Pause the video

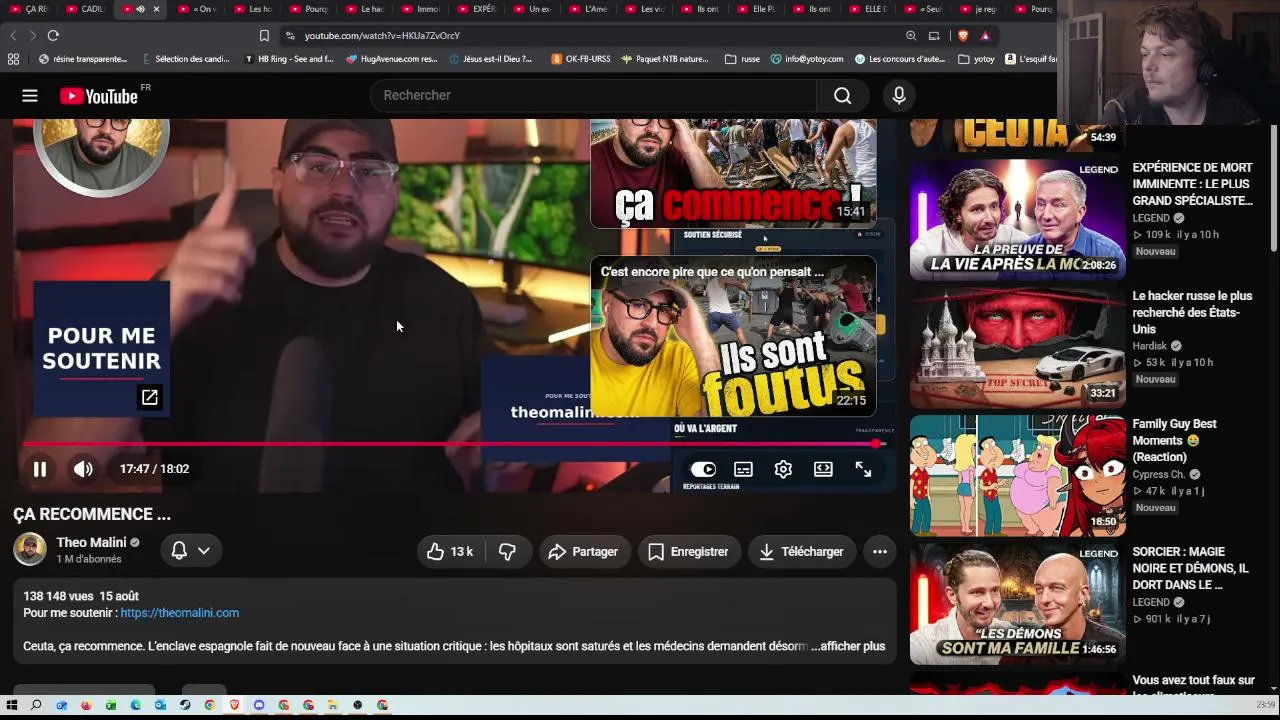pyautogui.click(x=40, y=469)
